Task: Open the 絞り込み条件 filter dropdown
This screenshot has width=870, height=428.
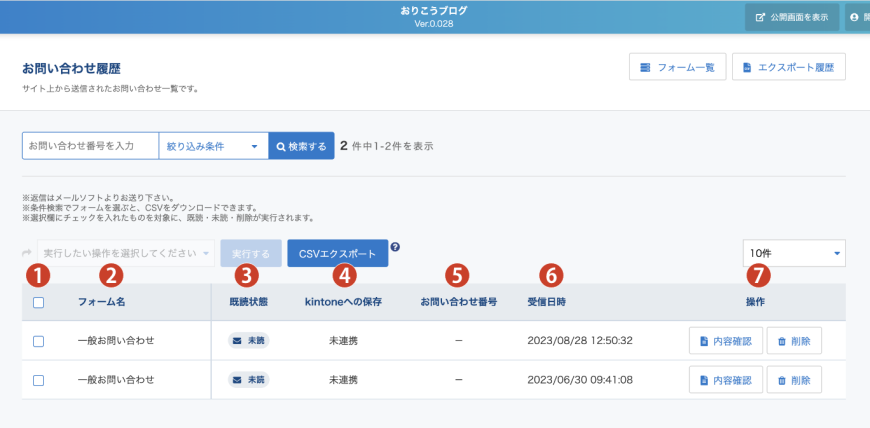Action: tap(213, 147)
